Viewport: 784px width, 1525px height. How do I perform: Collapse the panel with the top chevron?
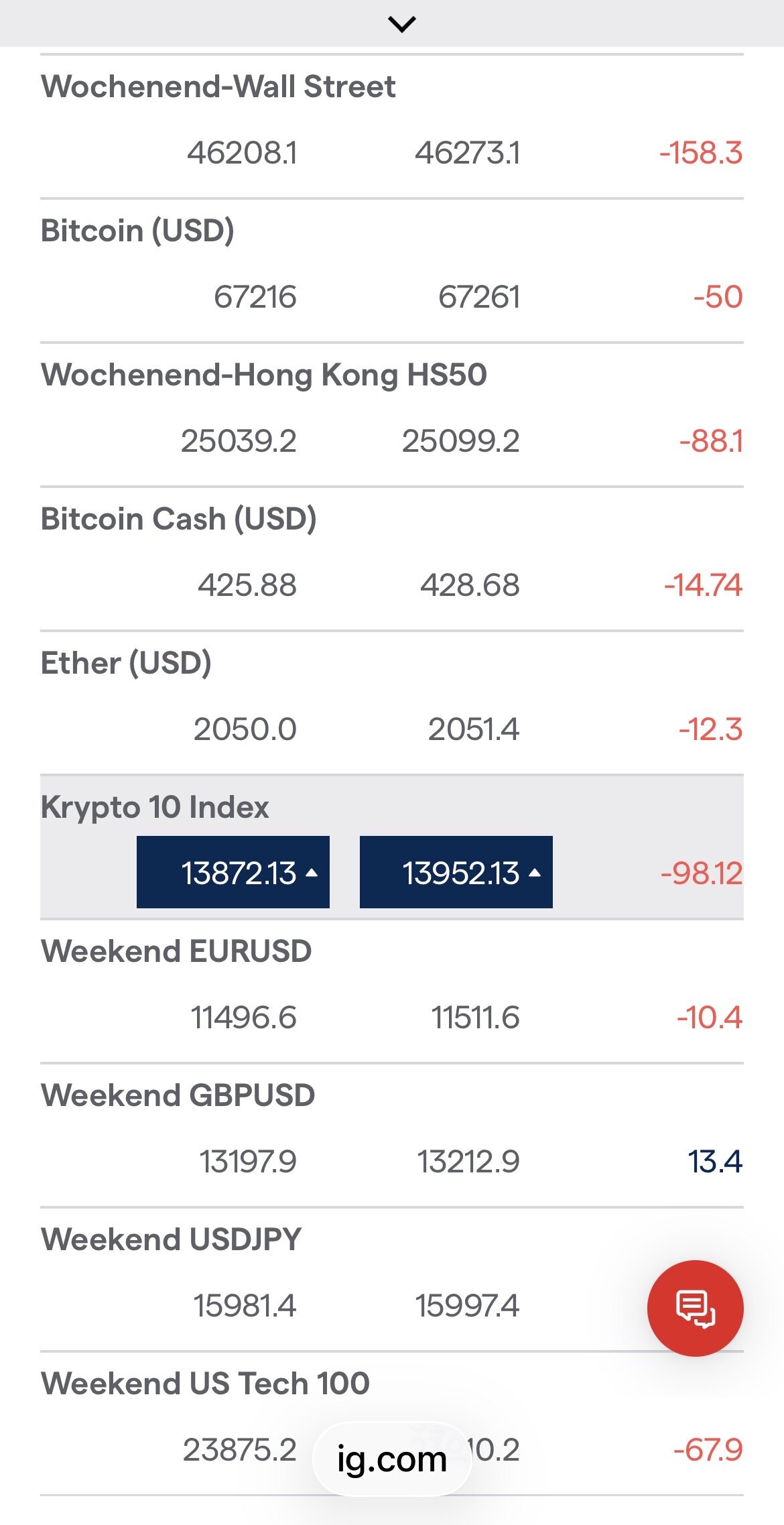401,24
